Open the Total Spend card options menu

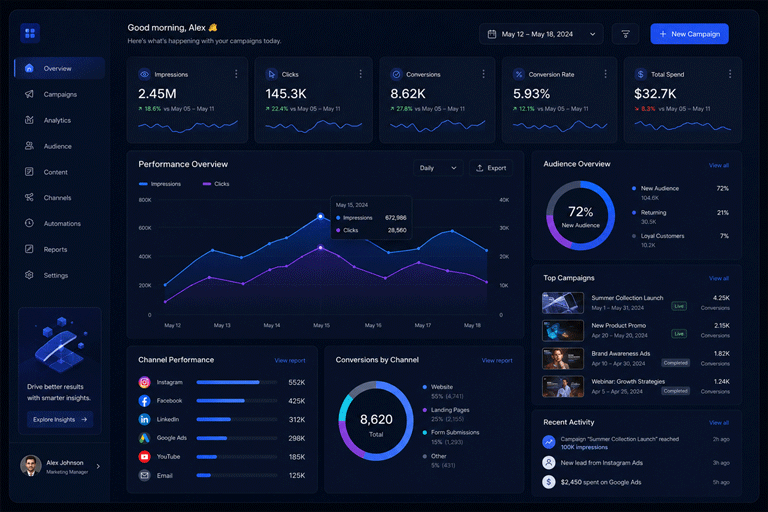coord(730,74)
